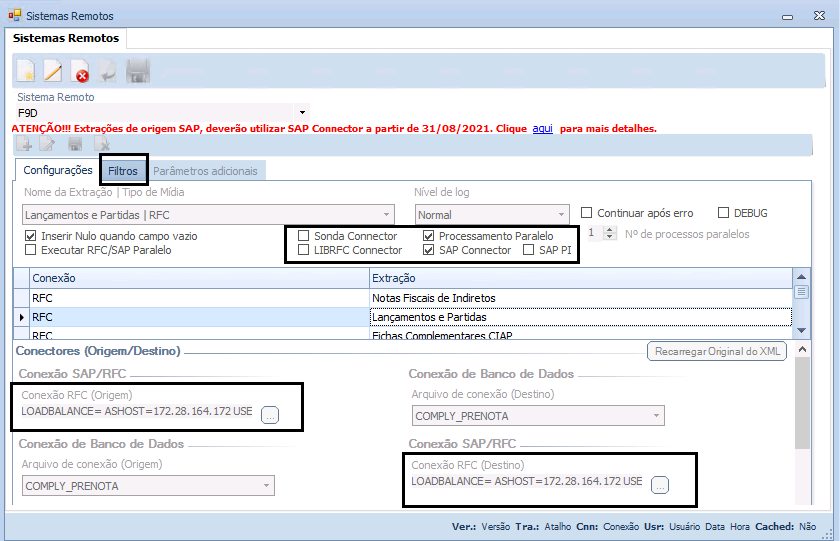Image resolution: width=840 pixels, height=541 pixels.
Task: Check Continuar após erro option
Action: point(587,213)
